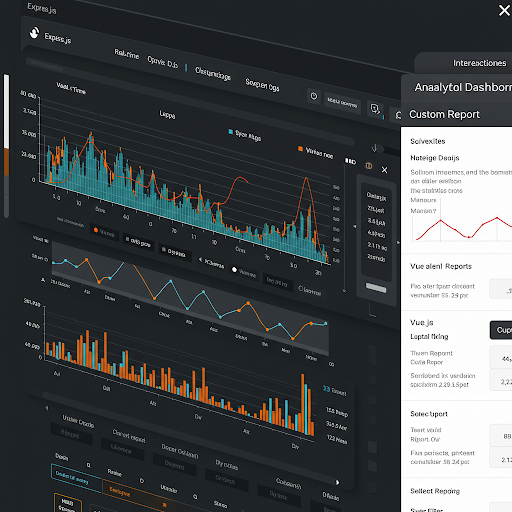
Task: Toggle the C laoner series chip
Action: (x=310, y=291)
